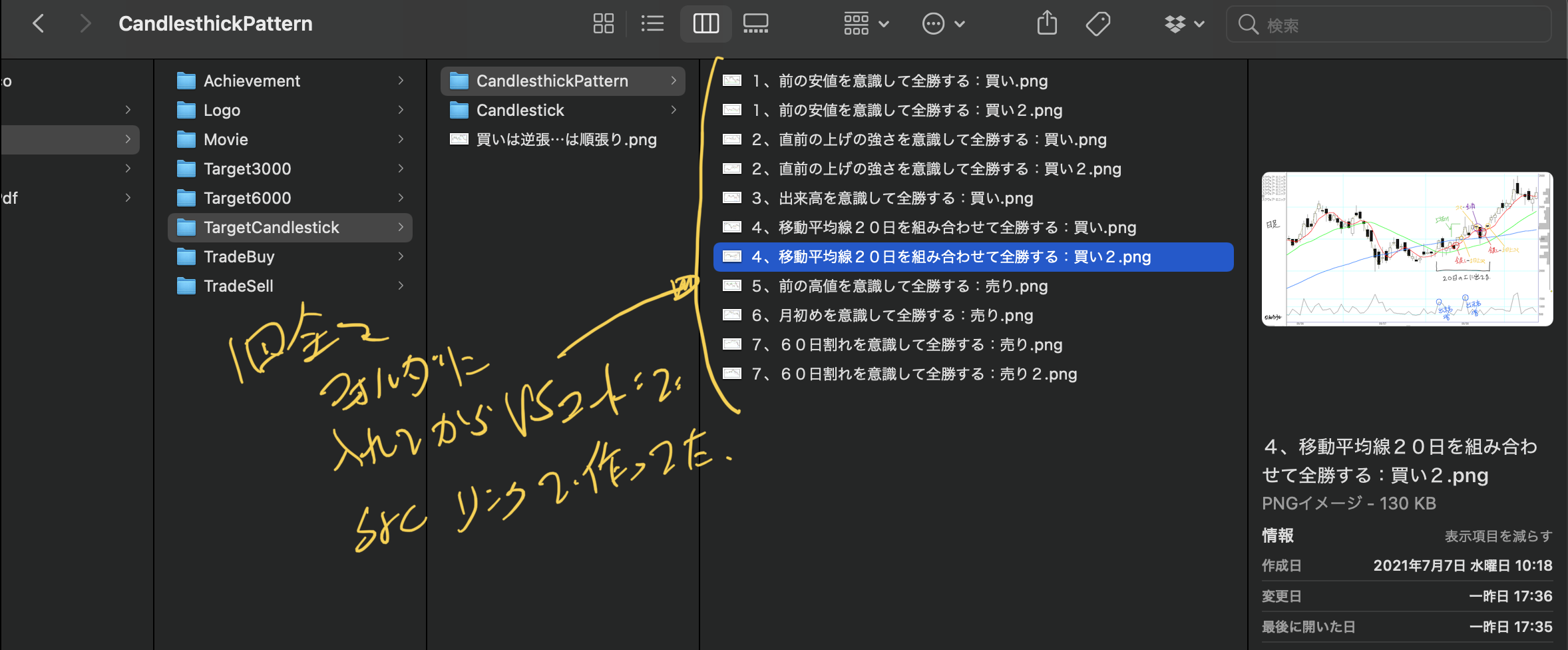This screenshot has height=650, width=1568.
Task: Select the Target6000 folder
Action: tap(290, 198)
